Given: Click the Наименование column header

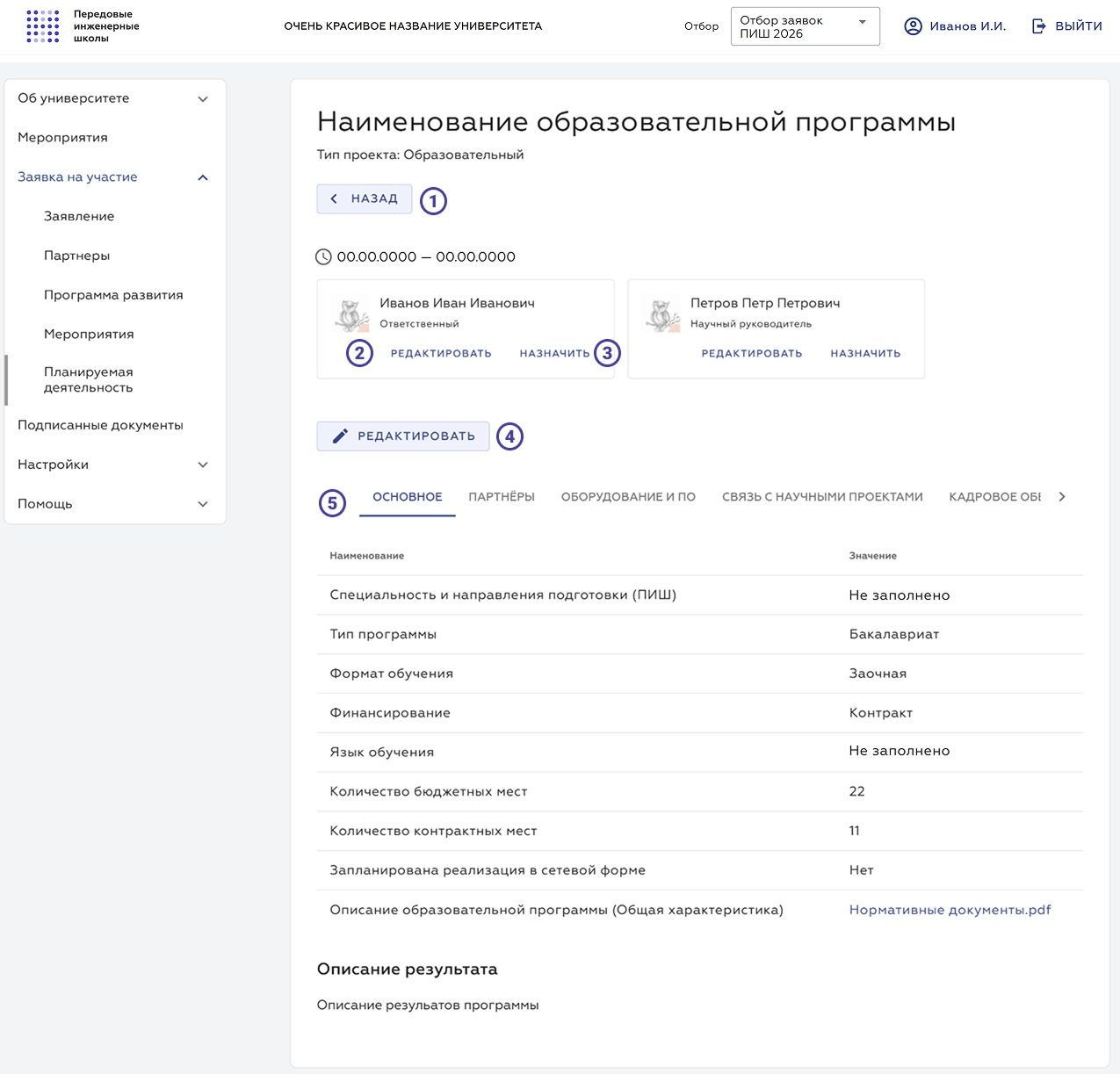Looking at the screenshot, I should pyautogui.click(x=367, y=556).
